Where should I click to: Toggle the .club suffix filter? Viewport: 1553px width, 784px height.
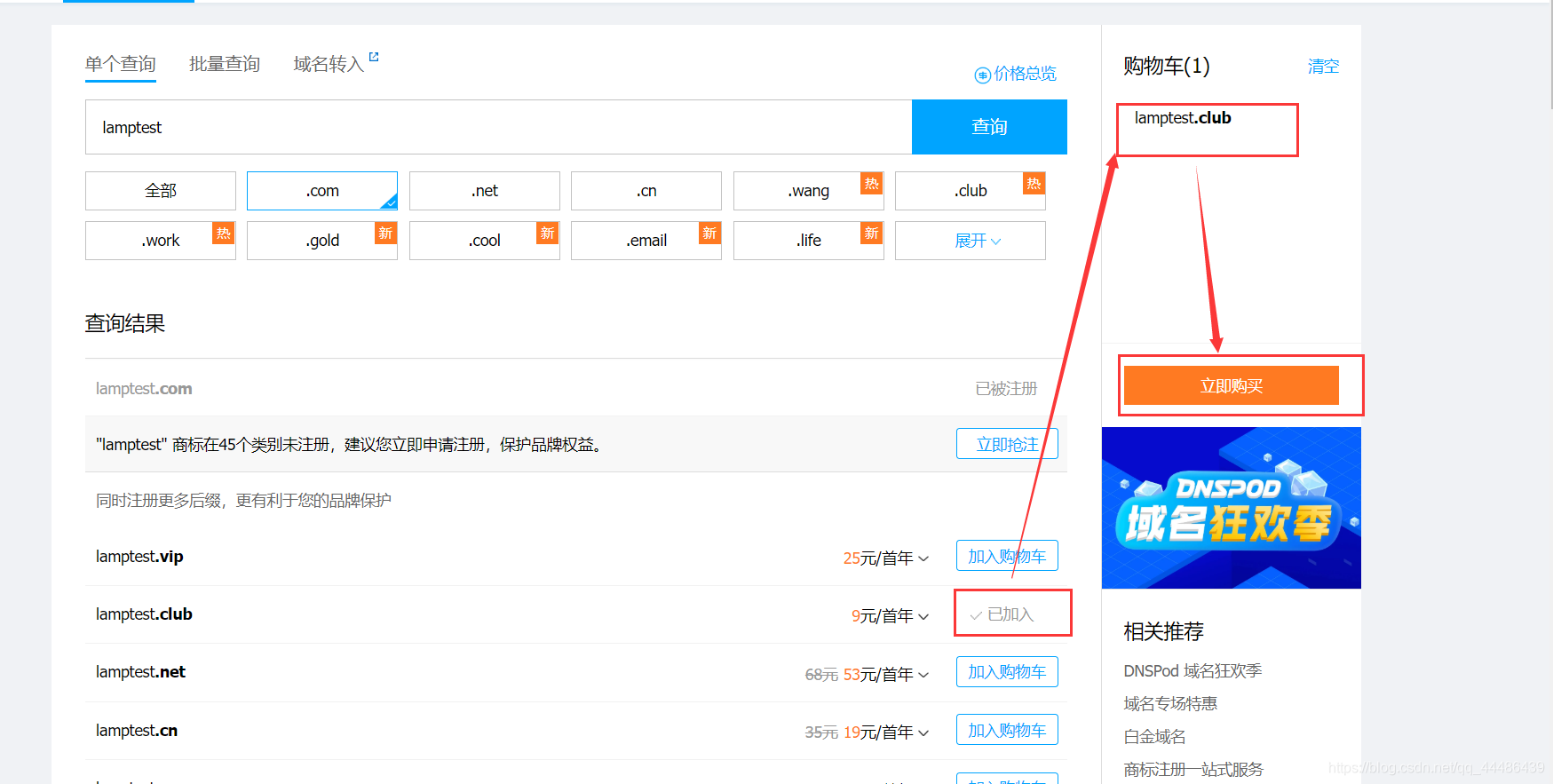[971, 191]
